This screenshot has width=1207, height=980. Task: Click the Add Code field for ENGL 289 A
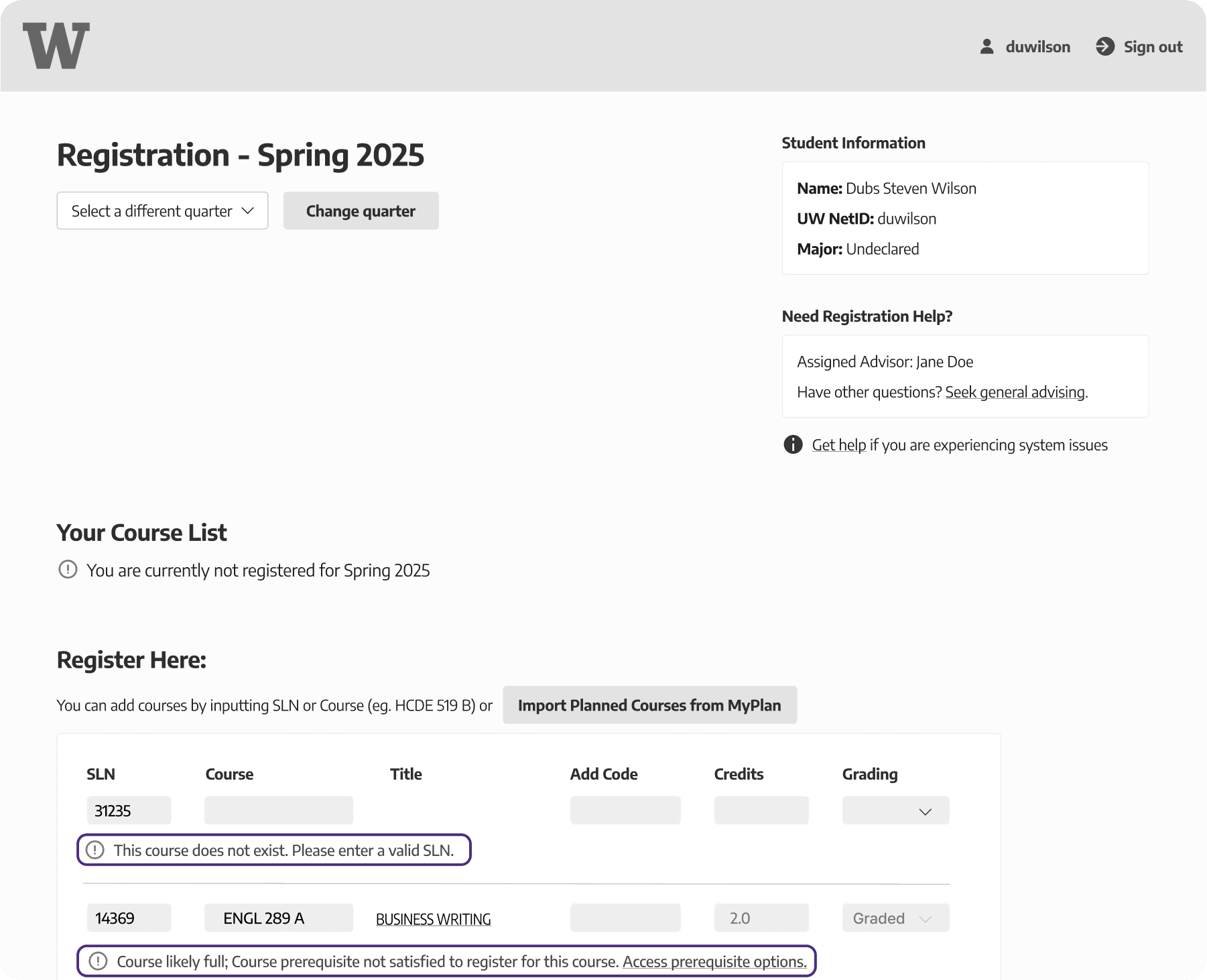(625, 918)
